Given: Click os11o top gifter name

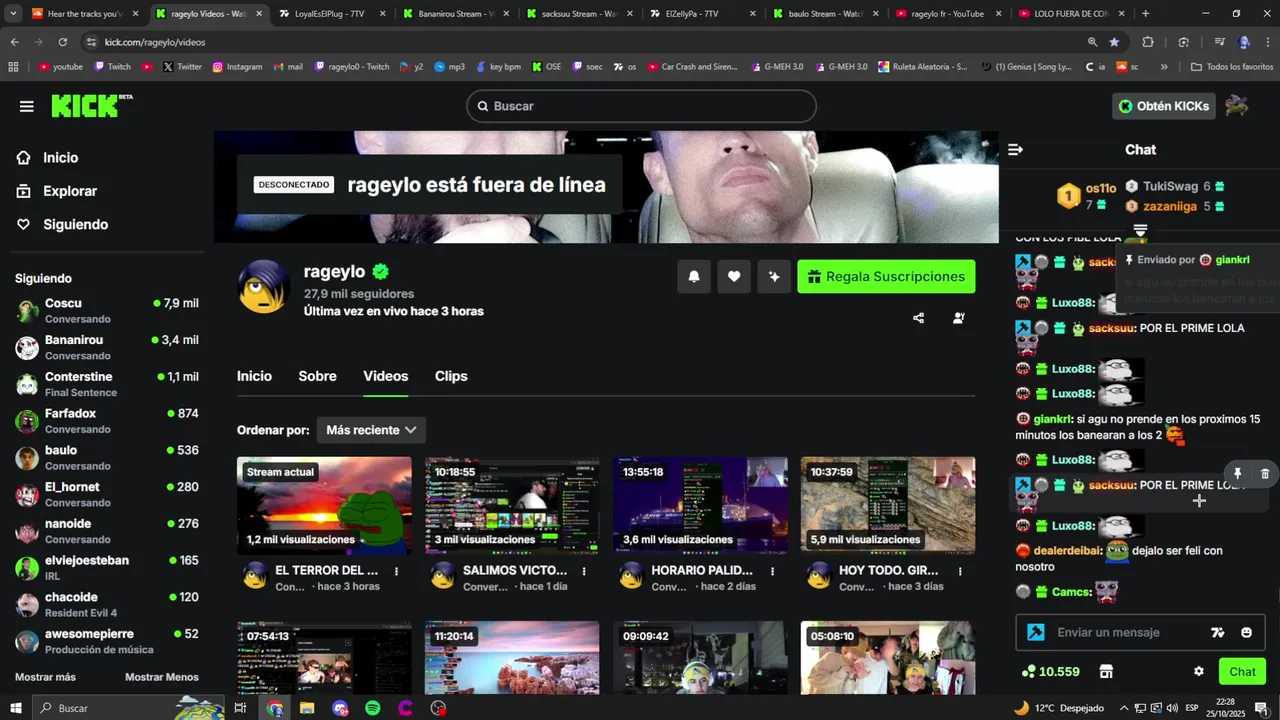Looking at the screenshot, I should pyautogui.click(x=1101, y=188).
